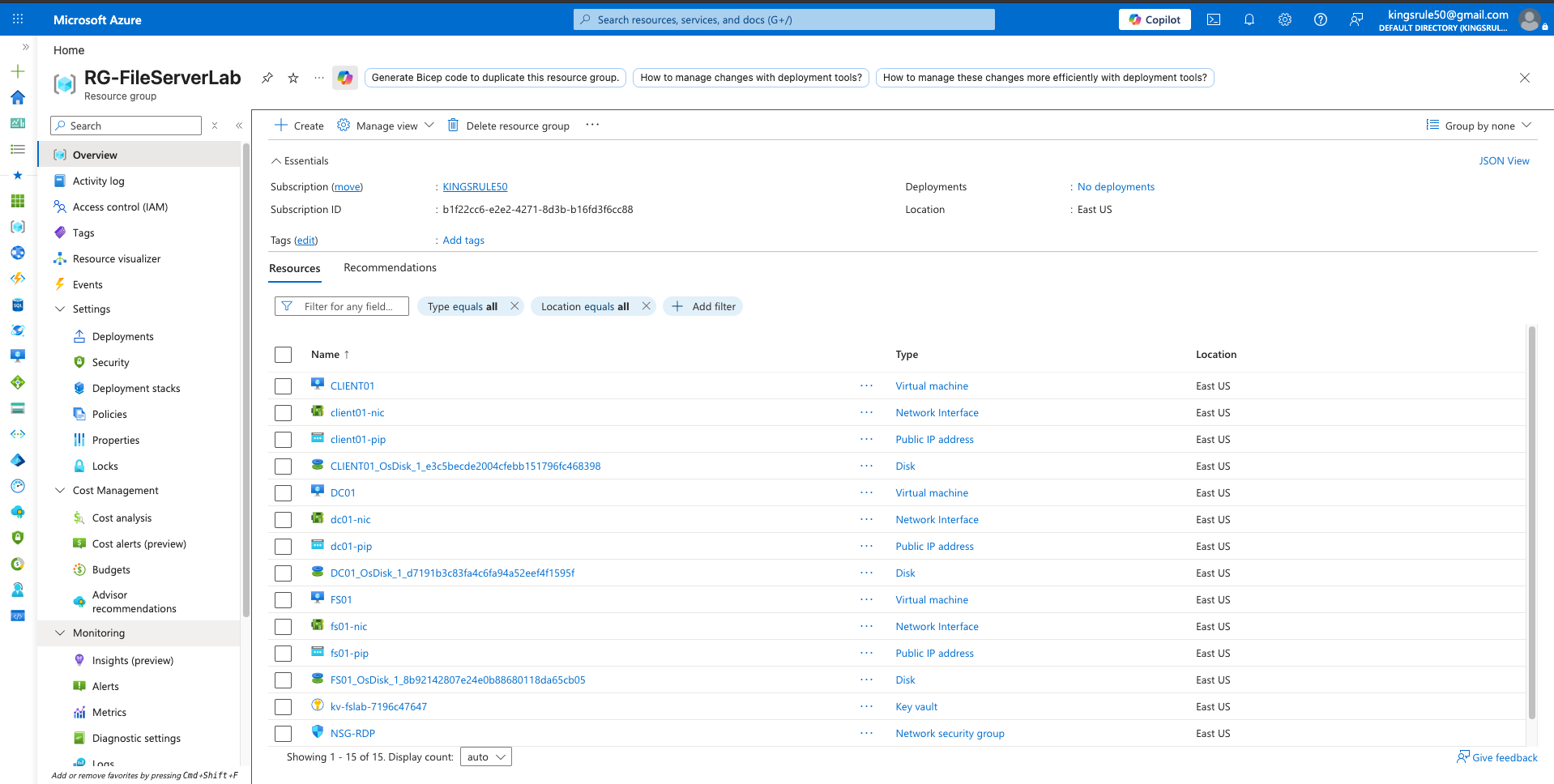This screenshot has width=1554, height=784.
Task: Focus the Filter for any field box
Action: (342, 306)
